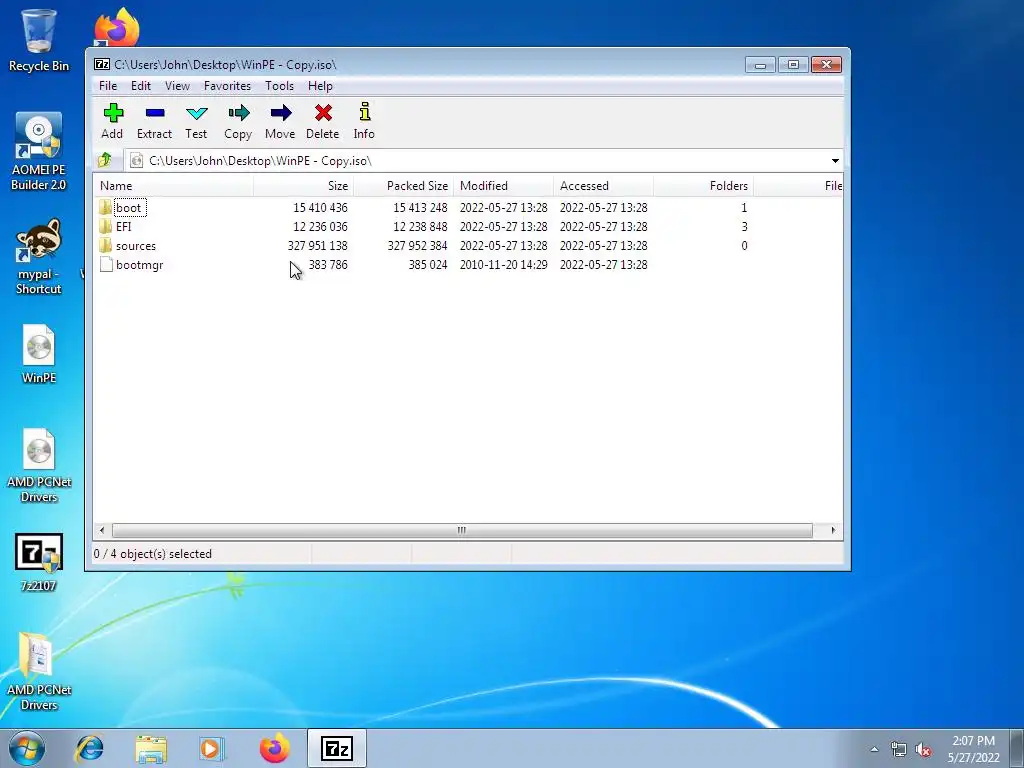Sort by the Folders column header
Viewport: 1024px width, 768px height.
[703, 185]
